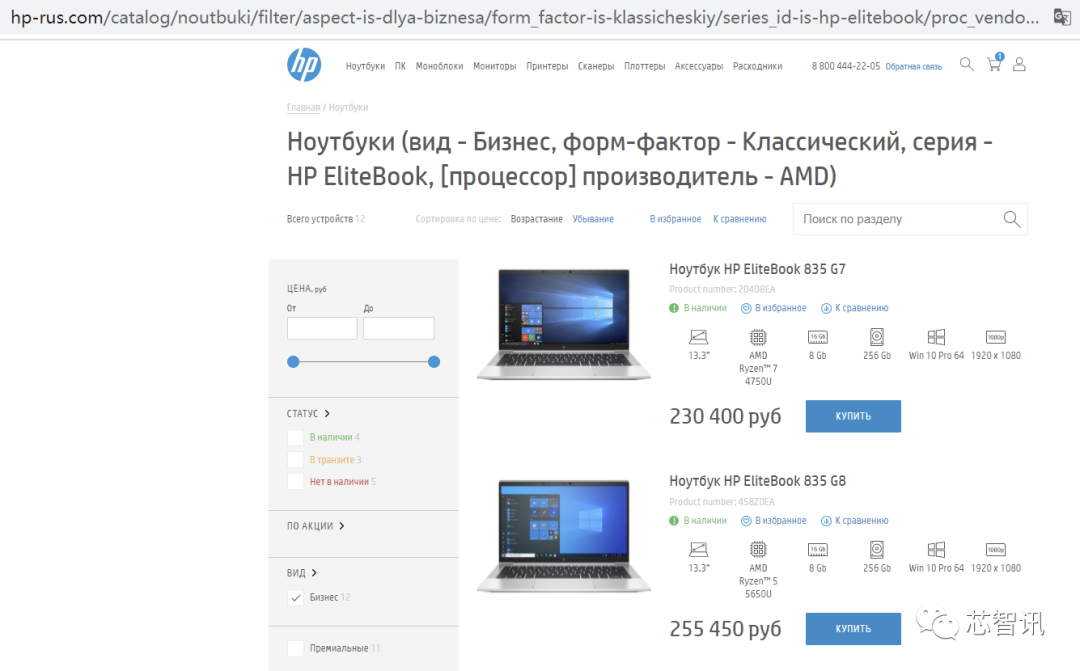The width and height of the screenshot is (1080, 671).
Task: Open 'В избранное' link in the sort bar
Action: pyautogui.click(x=676, y=219)
